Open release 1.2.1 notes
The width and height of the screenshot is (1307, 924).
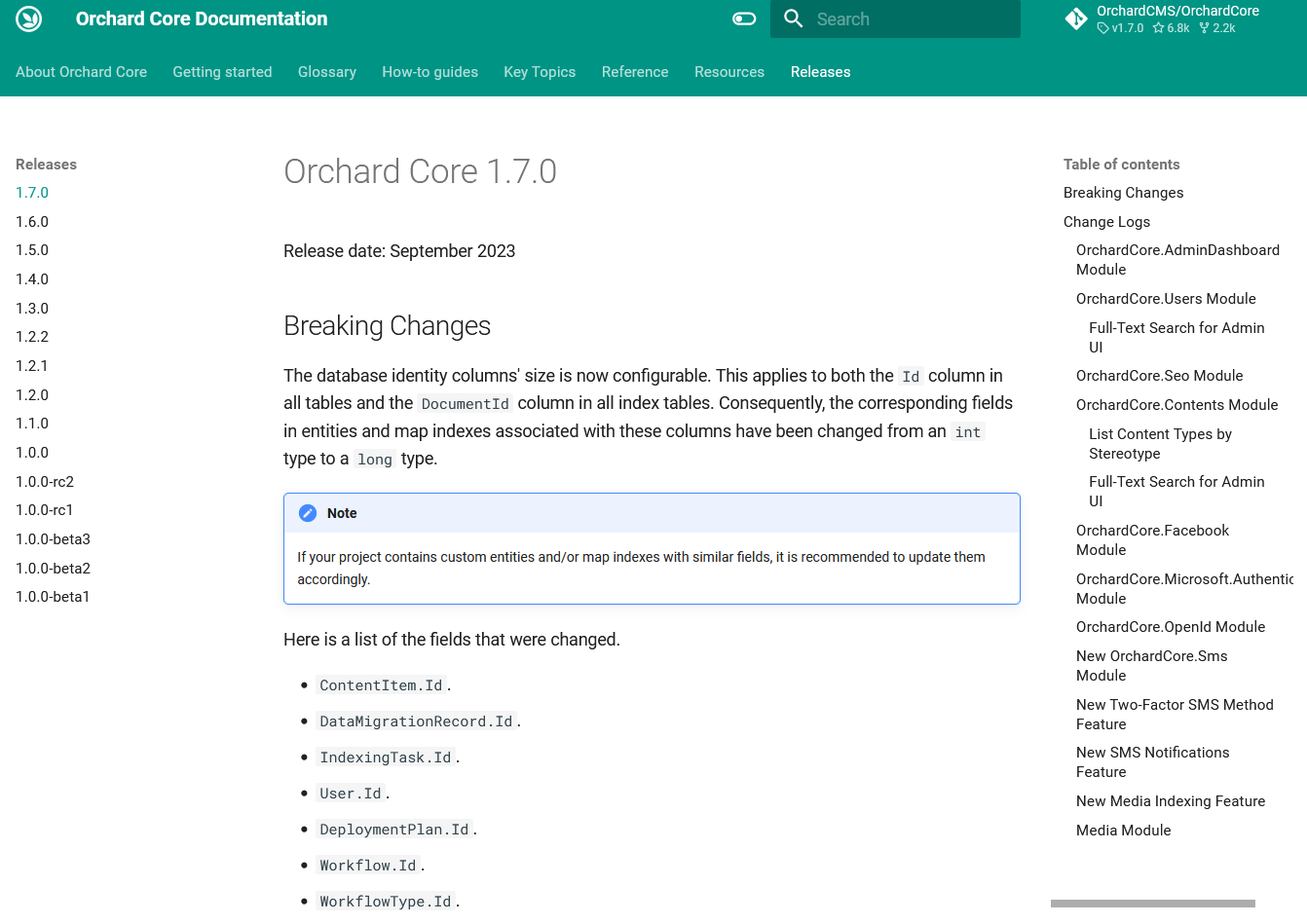(x=32, y=366)
